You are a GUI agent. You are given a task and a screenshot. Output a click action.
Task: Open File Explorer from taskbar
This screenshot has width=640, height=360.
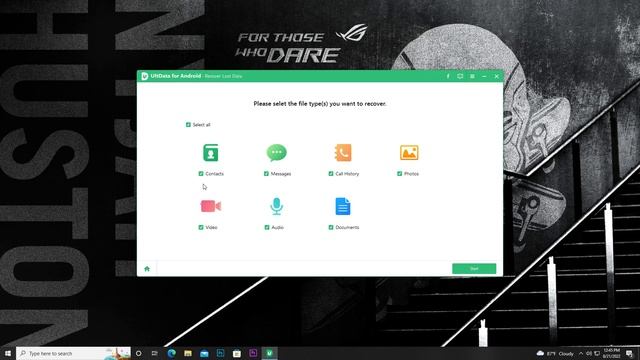click(188, 353)
